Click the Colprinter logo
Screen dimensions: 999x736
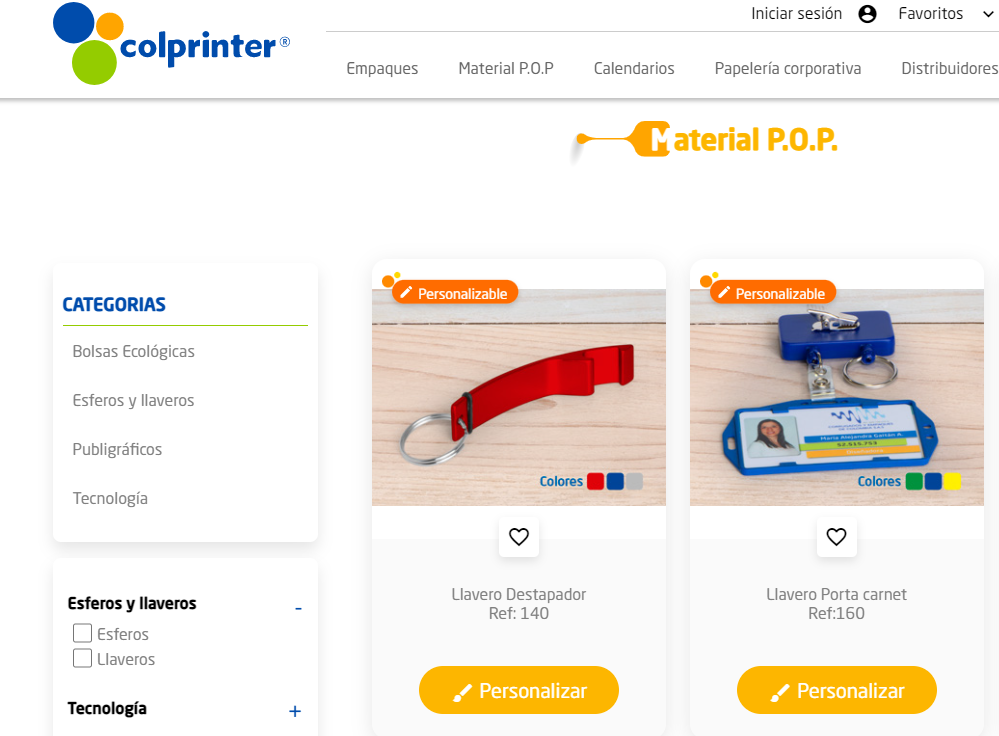(171, 43)
